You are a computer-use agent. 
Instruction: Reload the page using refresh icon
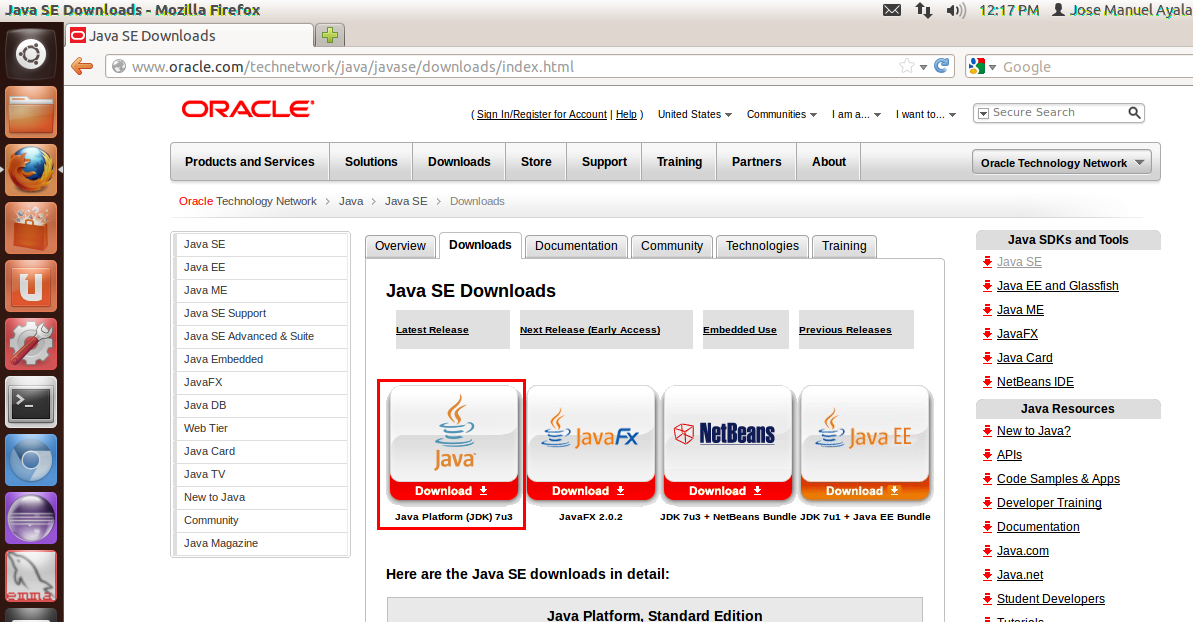pyautogui.click(x=941, y=66)
